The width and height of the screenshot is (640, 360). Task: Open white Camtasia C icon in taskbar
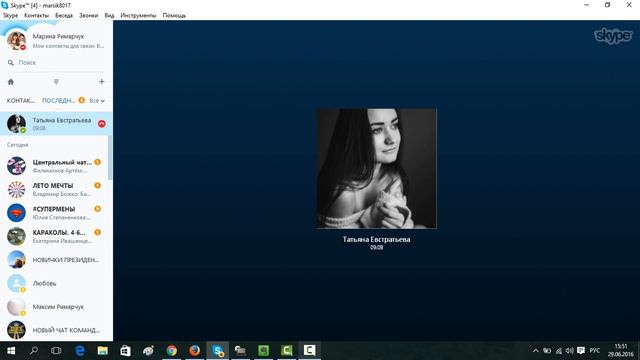point(309,351)
